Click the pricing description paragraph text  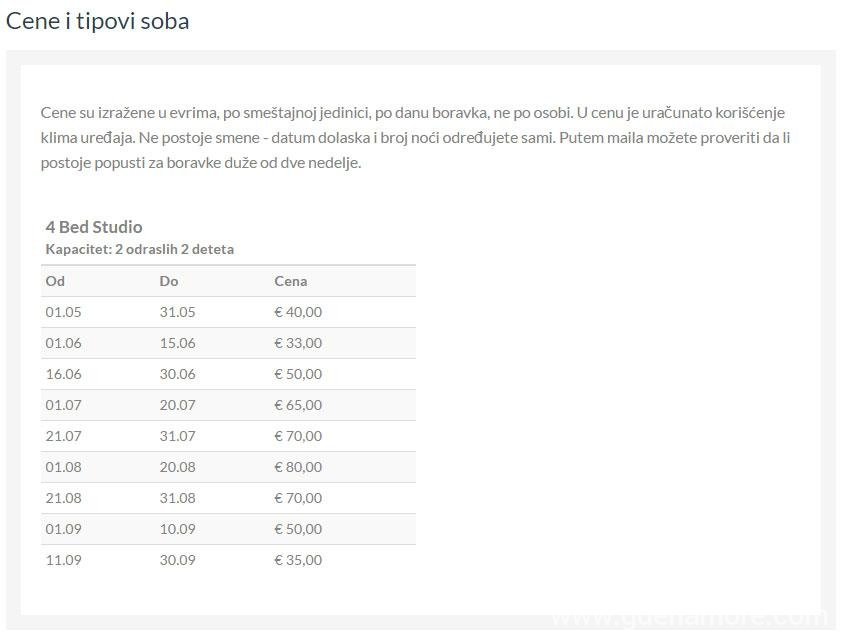[415, 137]
